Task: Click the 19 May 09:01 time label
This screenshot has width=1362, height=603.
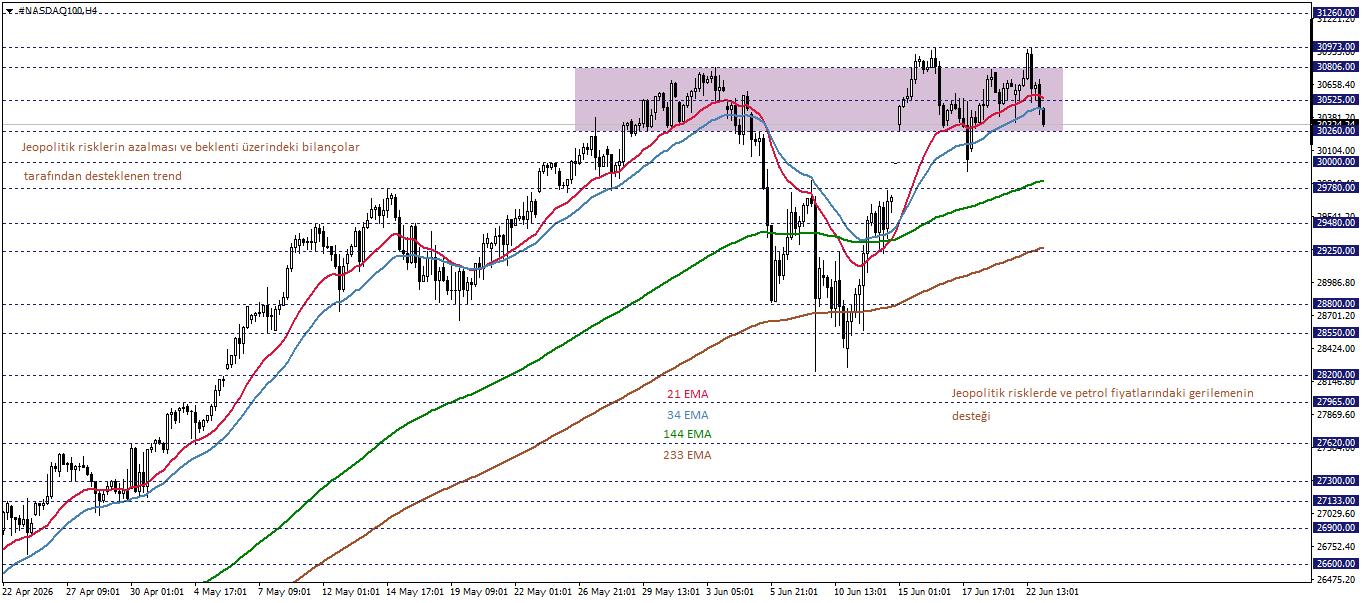Action: (479, 592)
